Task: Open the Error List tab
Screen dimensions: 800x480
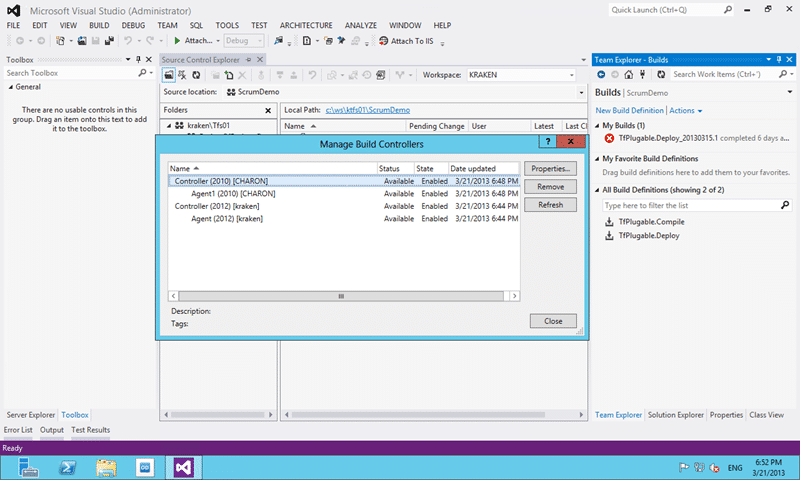Action: coord(18,430)
